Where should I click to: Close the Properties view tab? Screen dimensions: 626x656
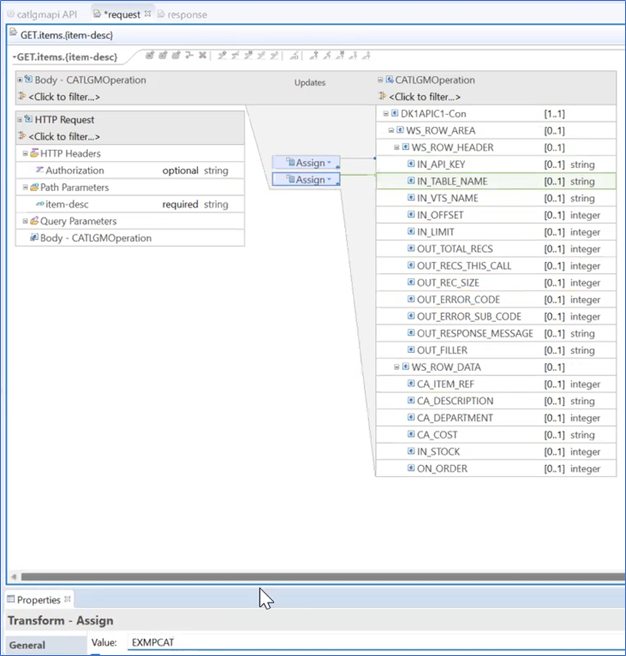[x=67, y=599]
